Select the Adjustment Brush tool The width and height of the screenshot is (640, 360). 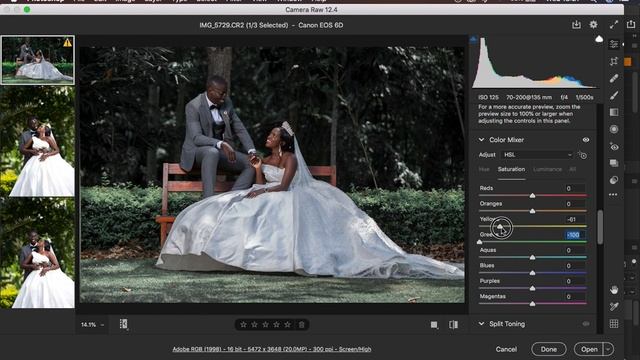613,95
